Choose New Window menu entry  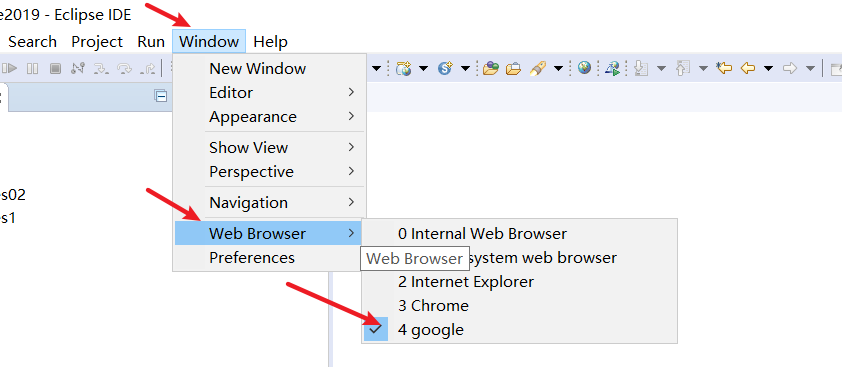click(x=269, y=68)
